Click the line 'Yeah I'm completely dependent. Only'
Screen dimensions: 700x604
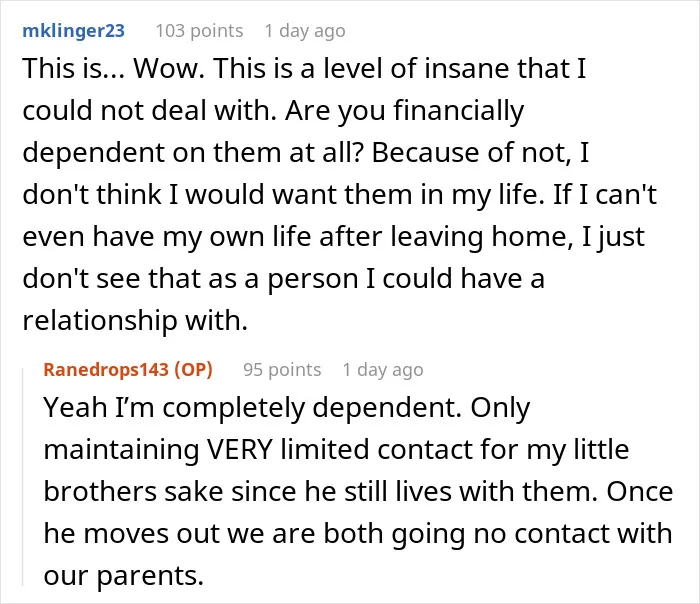287,408
